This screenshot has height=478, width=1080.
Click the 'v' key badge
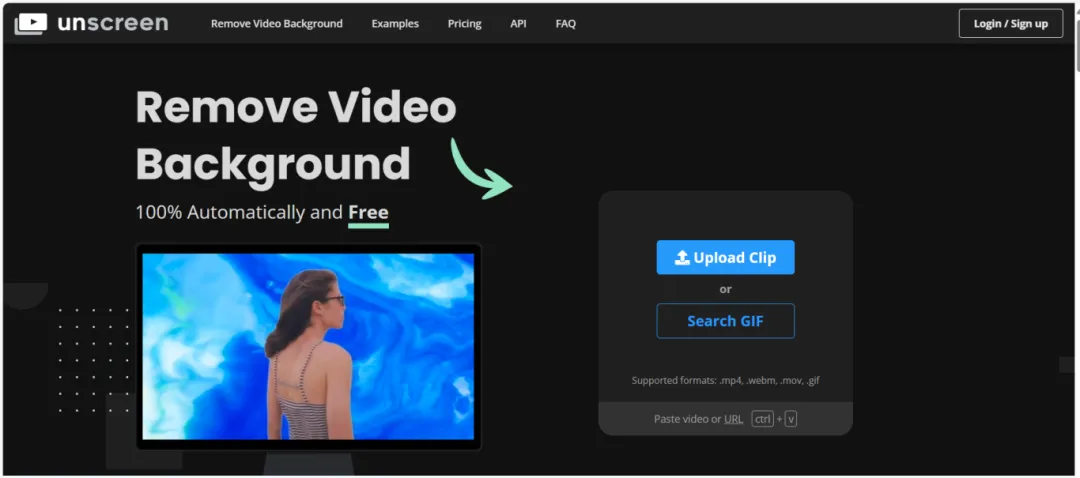coord(791,419)
